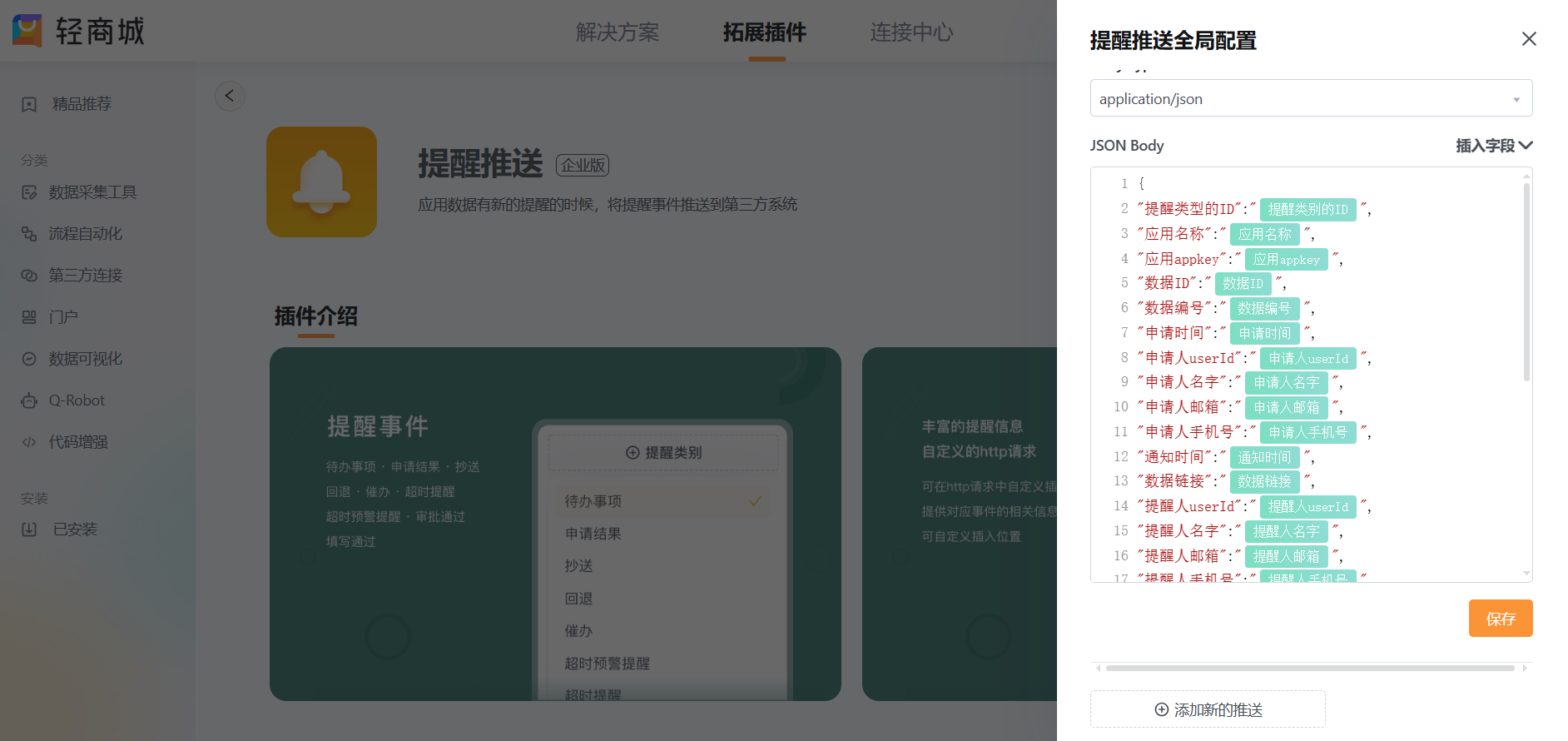Open 精品推荐 in the sidebar

(x=82, y=104)
